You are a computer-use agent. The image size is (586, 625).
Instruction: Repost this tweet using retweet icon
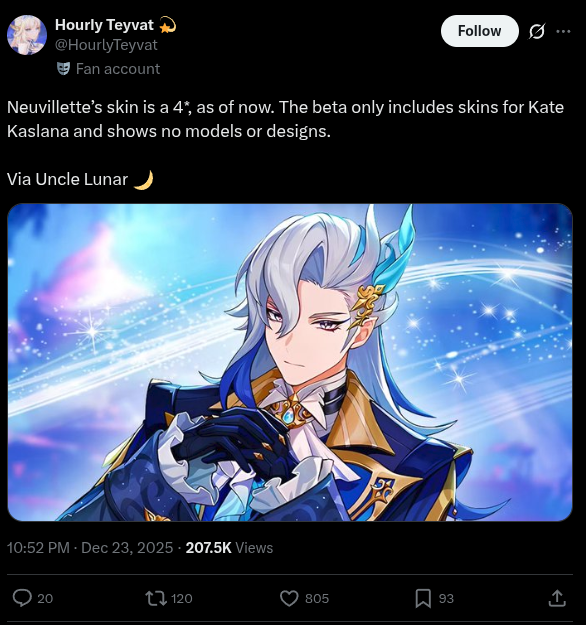pyautogui.click(x=156, y=598)
